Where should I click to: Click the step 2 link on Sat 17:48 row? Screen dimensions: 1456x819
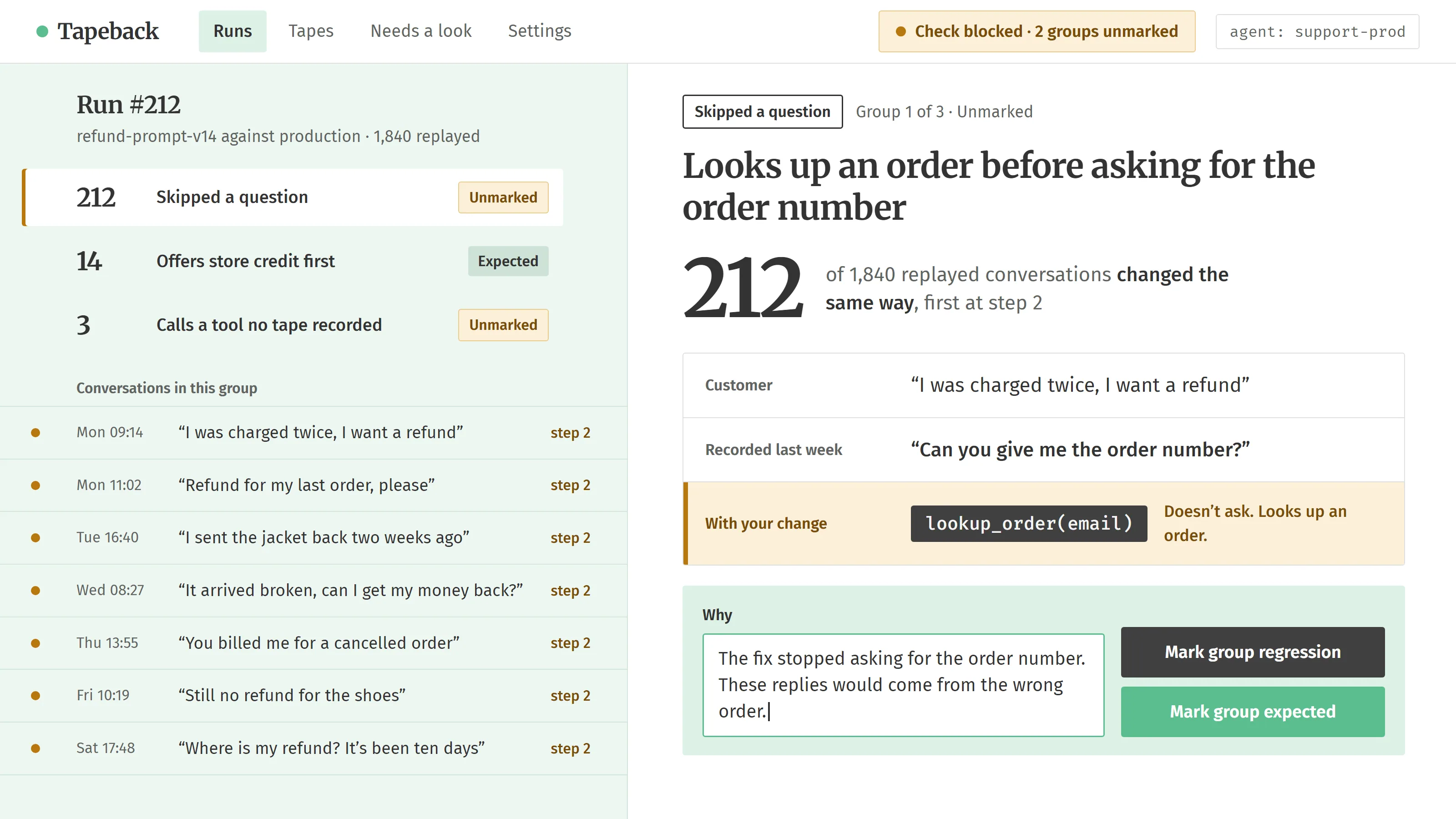(x=570, y=748)
